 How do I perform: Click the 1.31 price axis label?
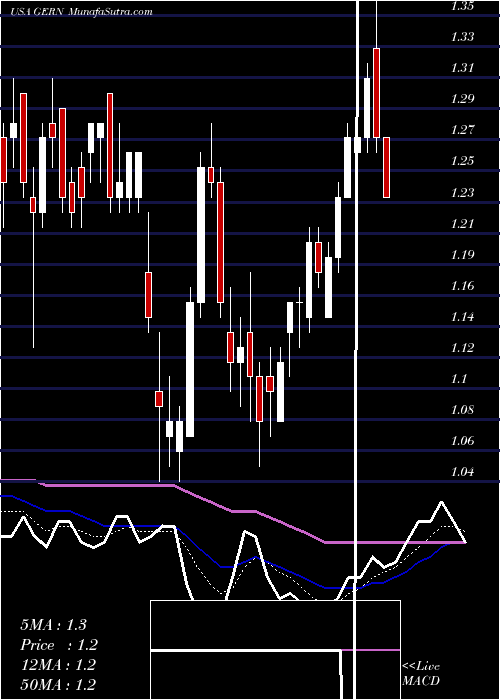pyautogui.click(x=462, y=68)
